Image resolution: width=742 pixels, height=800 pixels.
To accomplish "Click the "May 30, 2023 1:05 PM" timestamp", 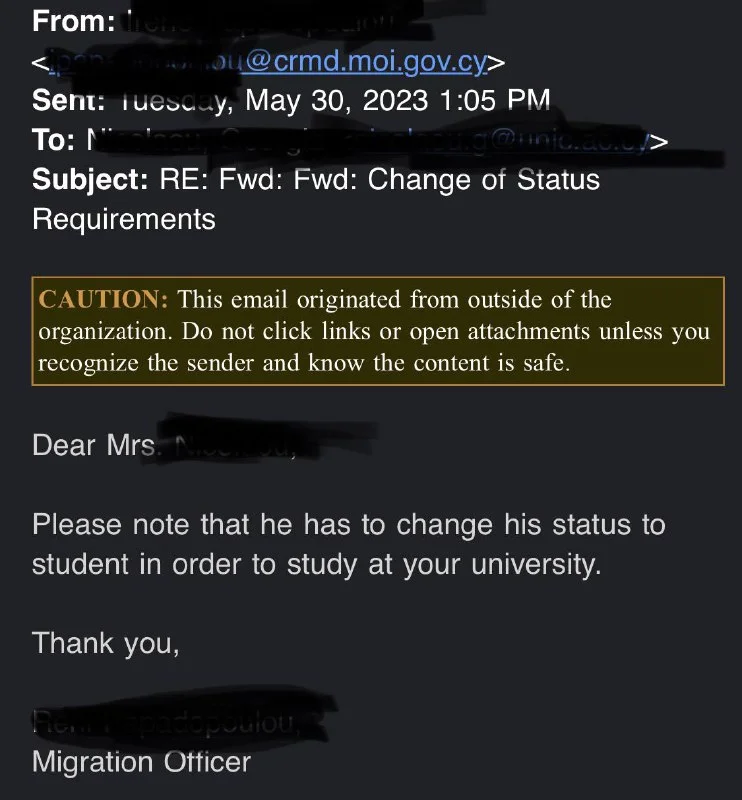I will (397, 100).
